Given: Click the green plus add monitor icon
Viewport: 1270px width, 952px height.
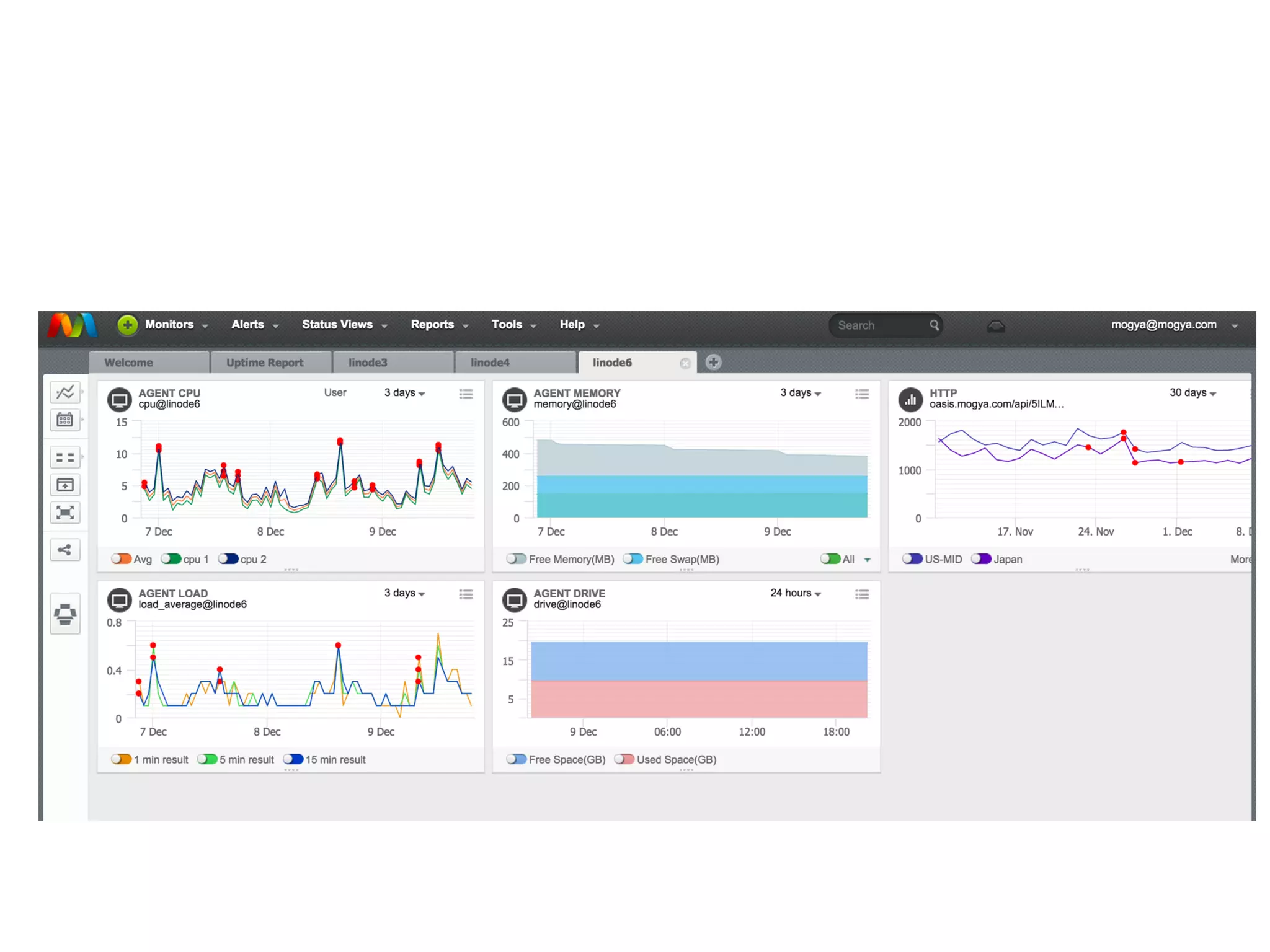Looking at the screenshot, I should (127, 325).
